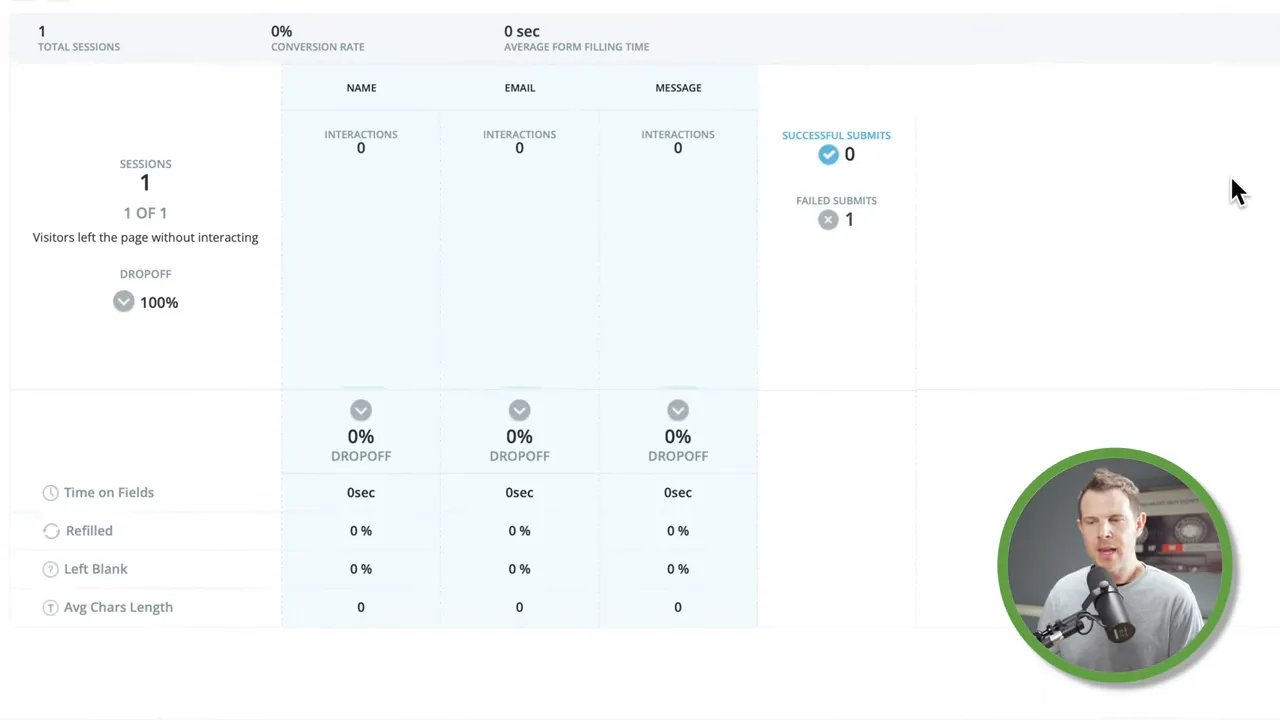Open the Failed Submits label
Screen dimensions: 1280x720
pyautogui.click(x=836, y=201)
